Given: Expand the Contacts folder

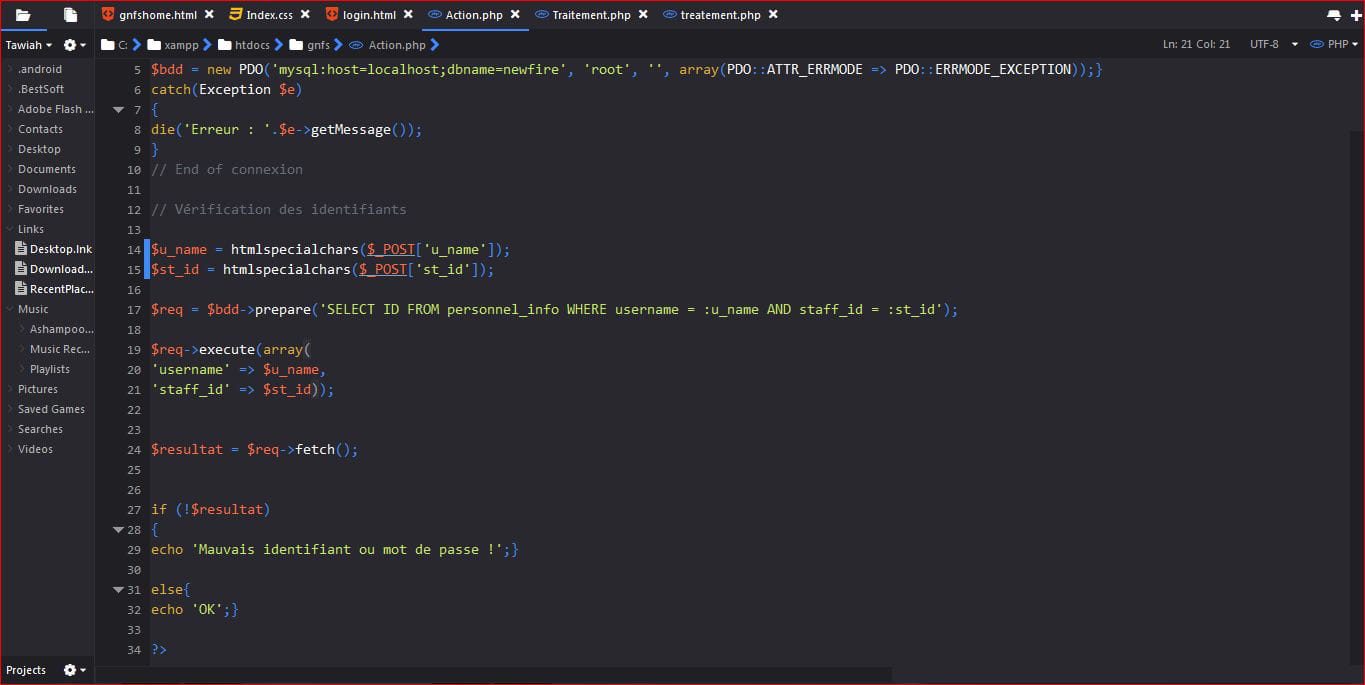Looking at the screenshot, I should pyautogui.click(x=10, y=129).
